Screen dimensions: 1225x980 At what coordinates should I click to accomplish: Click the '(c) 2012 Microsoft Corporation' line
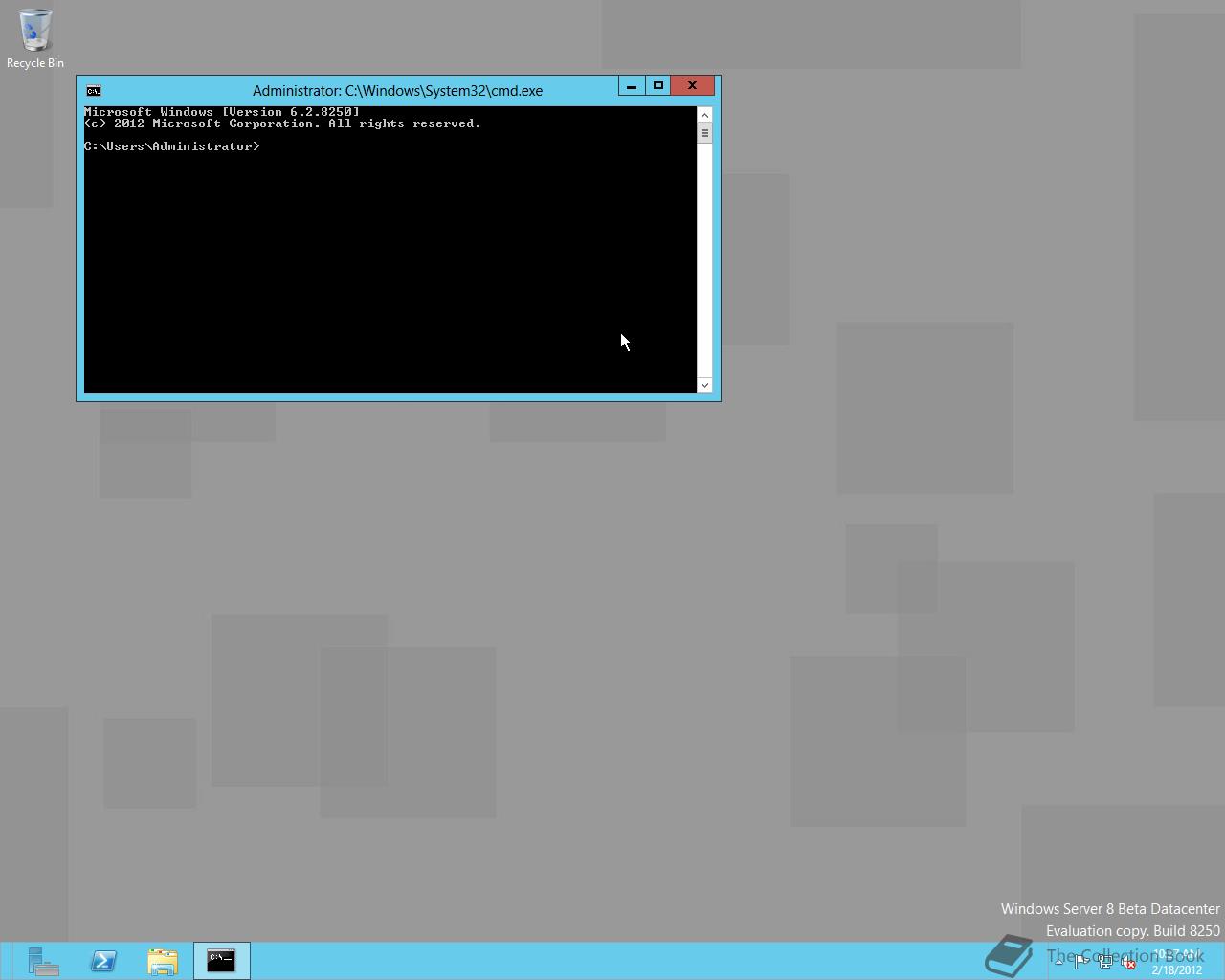point(282,123)
